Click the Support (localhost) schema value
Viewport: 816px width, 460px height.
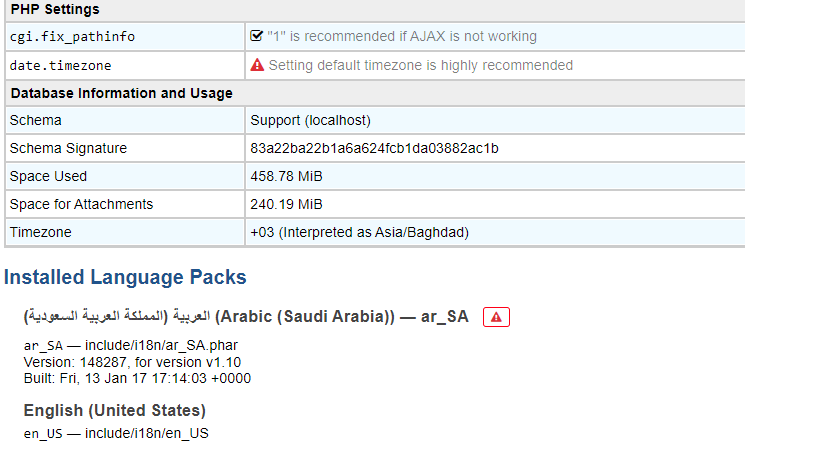[x=311, y=120]
